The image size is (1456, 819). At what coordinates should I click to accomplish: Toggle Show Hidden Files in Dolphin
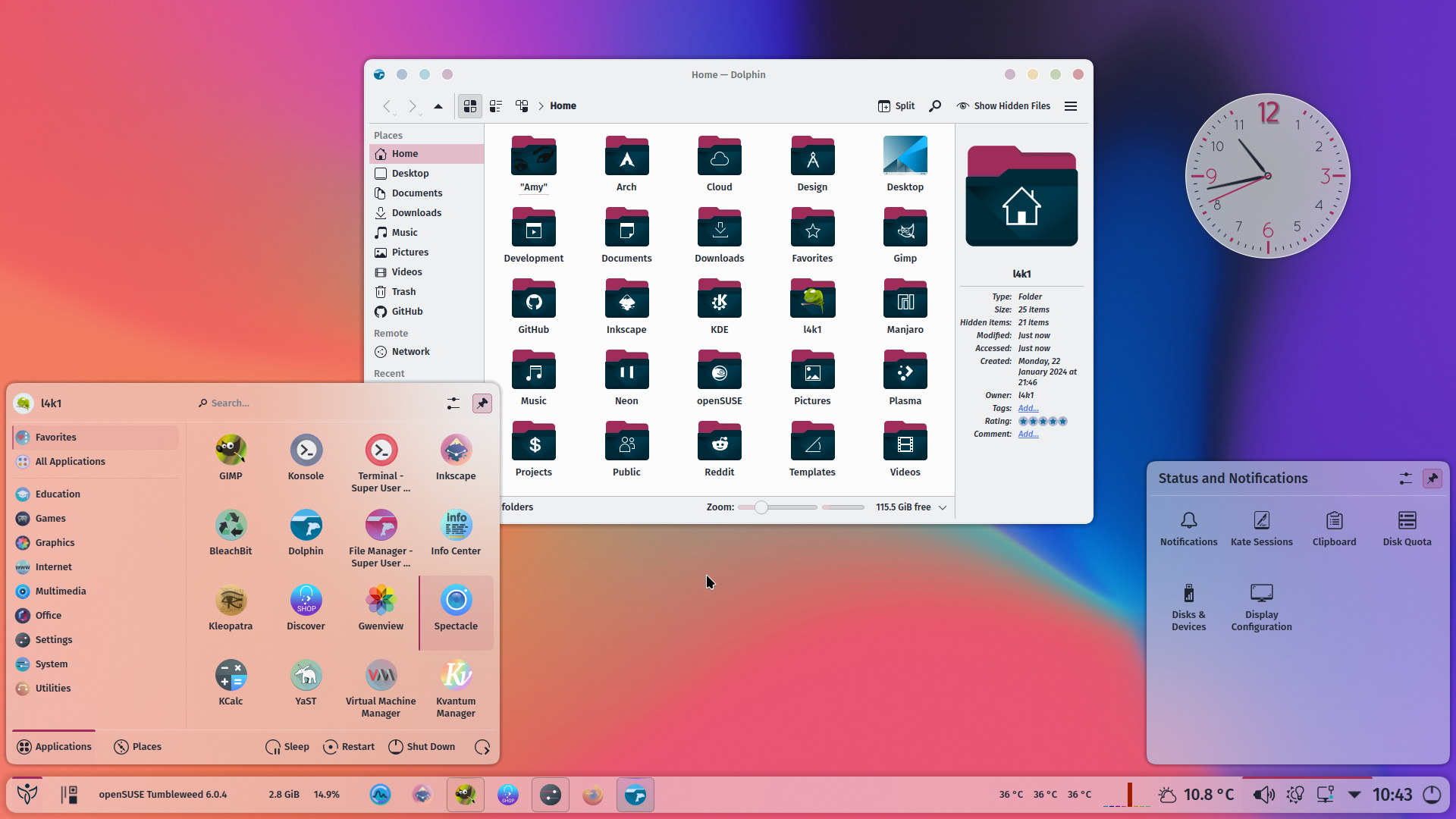(x=1003, y=106)
